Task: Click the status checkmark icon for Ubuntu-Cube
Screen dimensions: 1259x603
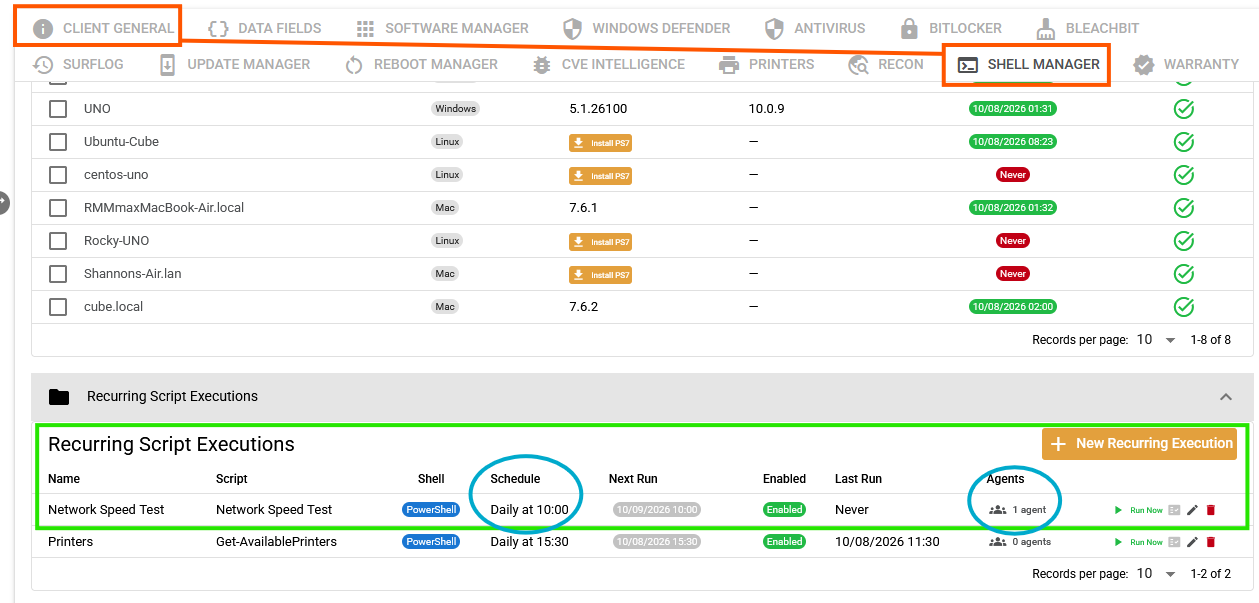Action: click(x=1184, y=141)
